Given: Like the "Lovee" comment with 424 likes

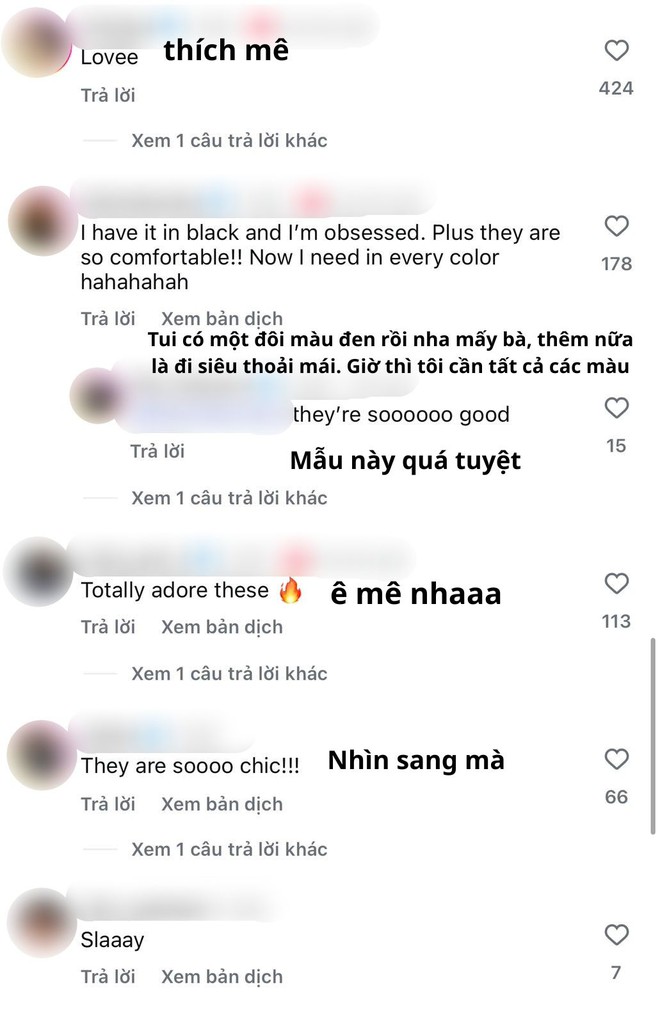Looking at the screenshot, I should point(616,51).
